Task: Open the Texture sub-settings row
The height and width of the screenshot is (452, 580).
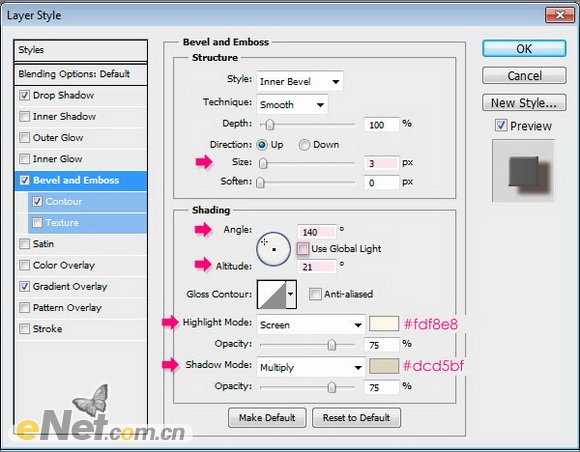Action: [x=87, y=223]
